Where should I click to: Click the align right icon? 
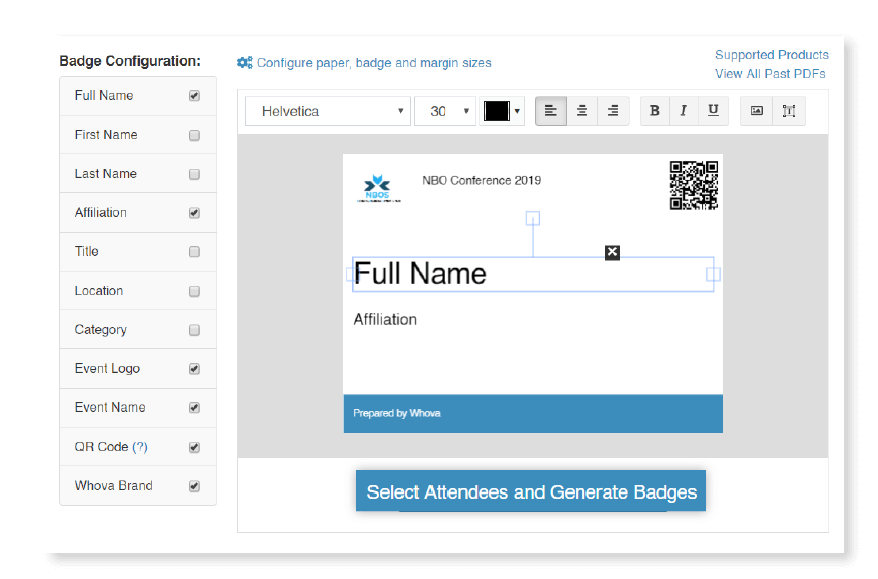click(x=612, y=111)
